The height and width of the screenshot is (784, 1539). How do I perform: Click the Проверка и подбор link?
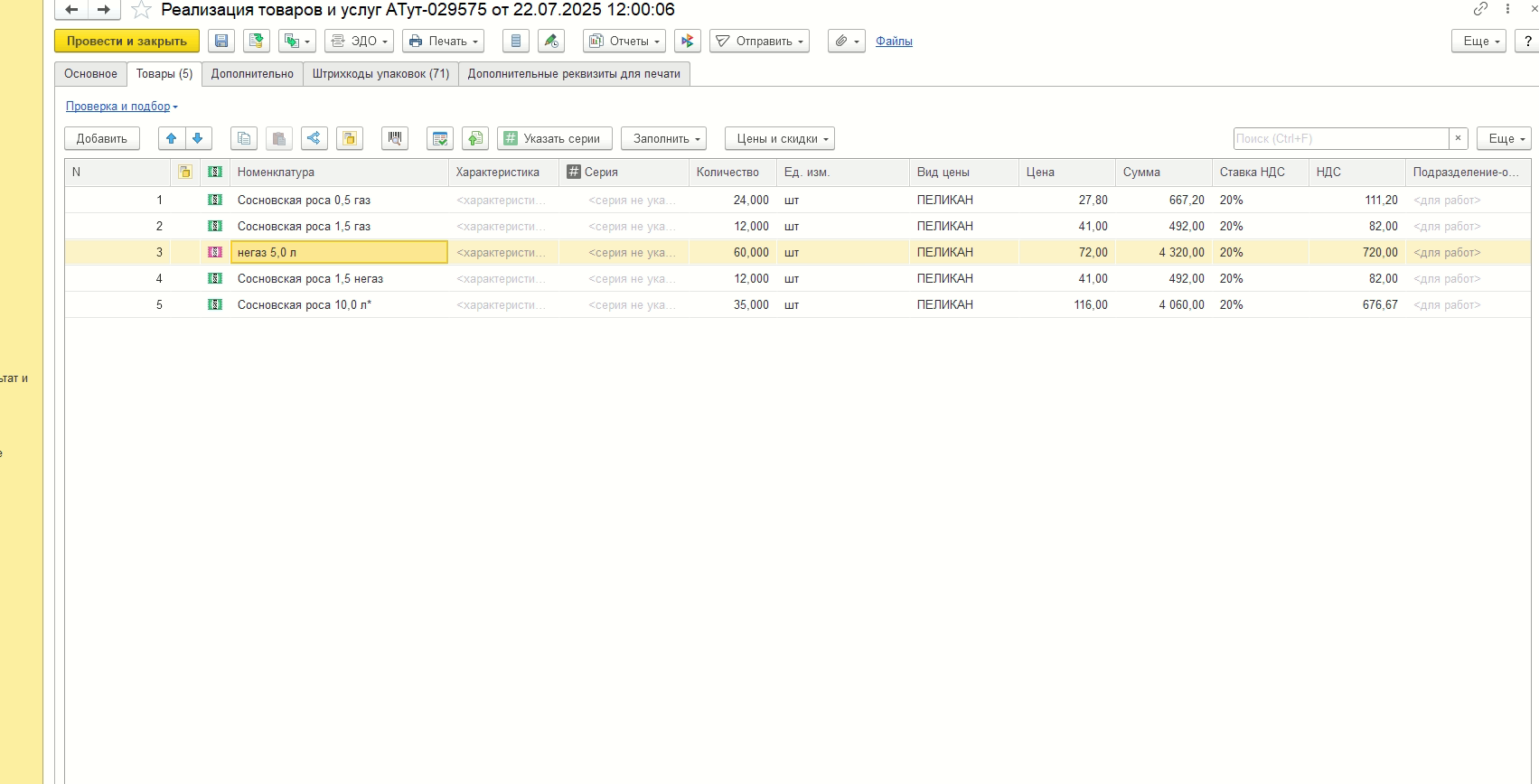(118, 107)
